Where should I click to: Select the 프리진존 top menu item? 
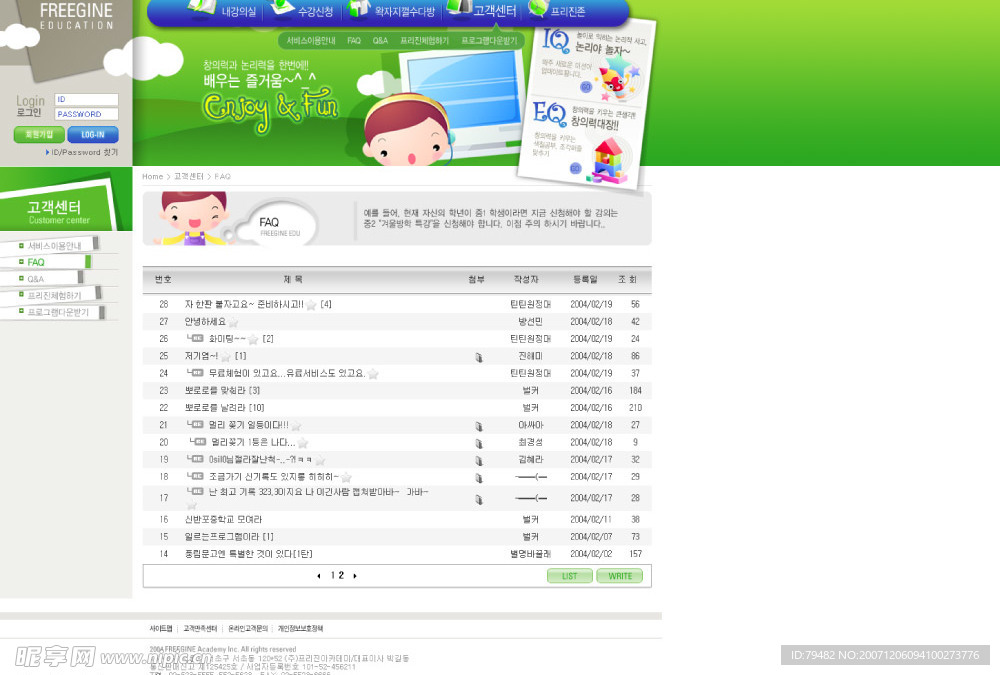click(567, 12)
